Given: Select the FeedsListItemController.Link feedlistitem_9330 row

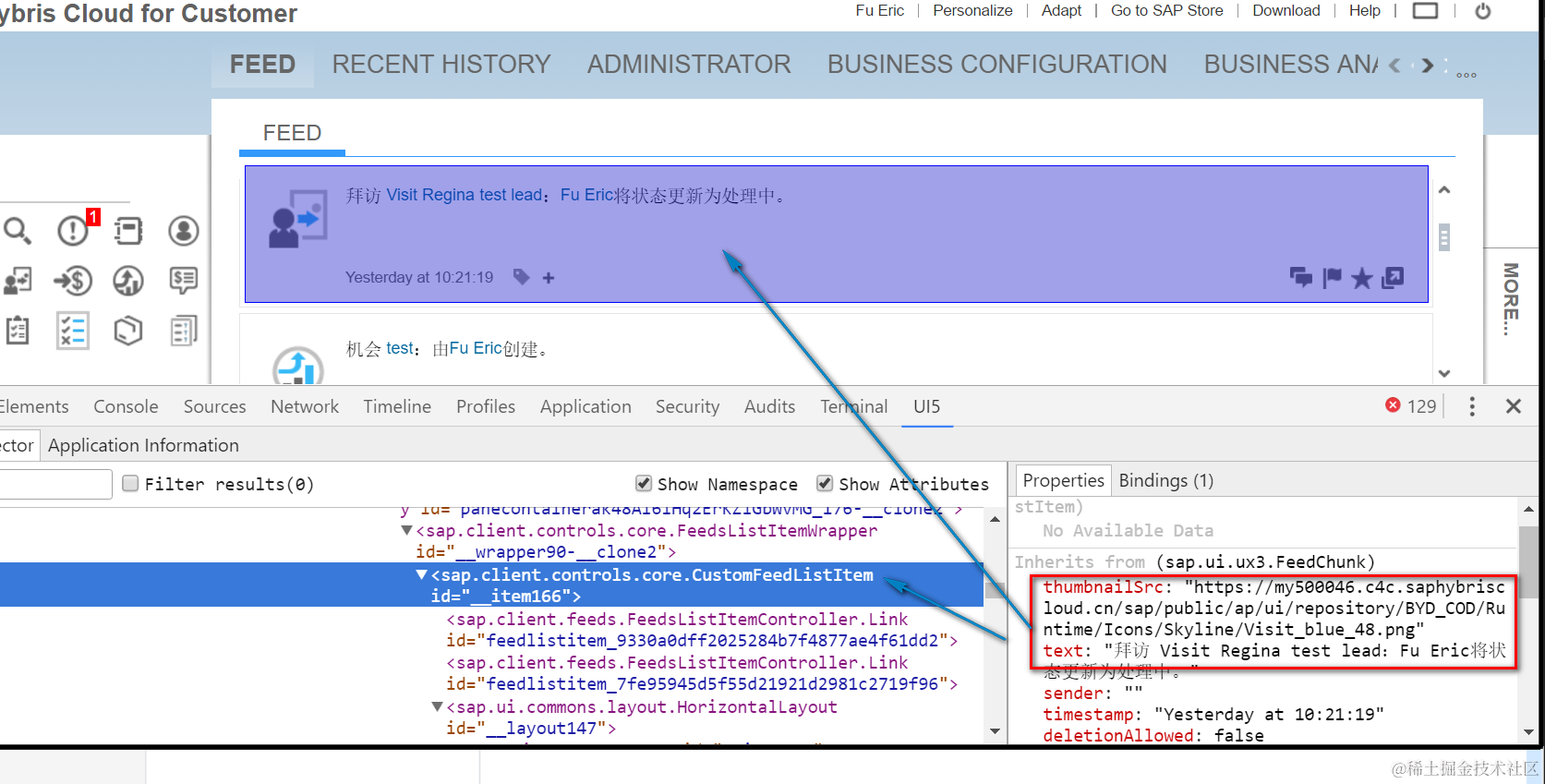Looking at the screenshot, I should click(702, 630).
